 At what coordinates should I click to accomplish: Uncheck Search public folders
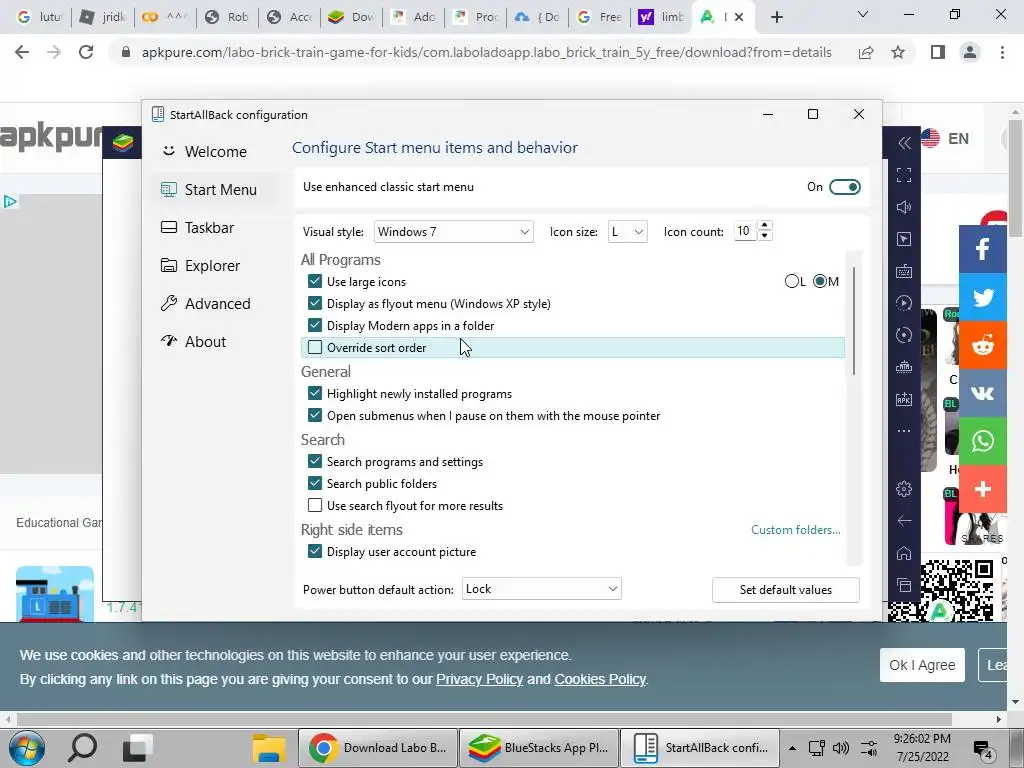coord(315,483)
